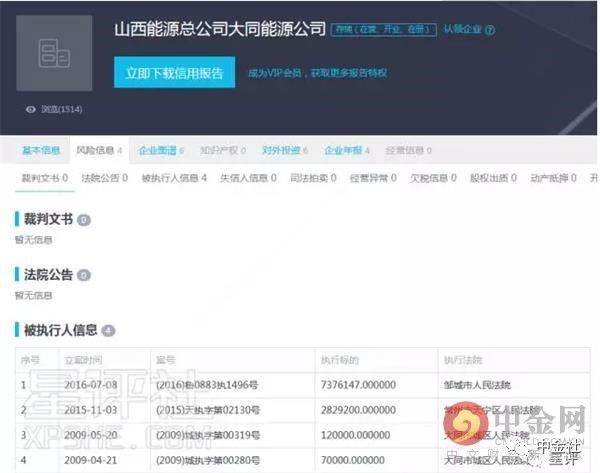Select the 动产抵押 sub-tab
The image size is (600, 473).
(x=553, y=178)
